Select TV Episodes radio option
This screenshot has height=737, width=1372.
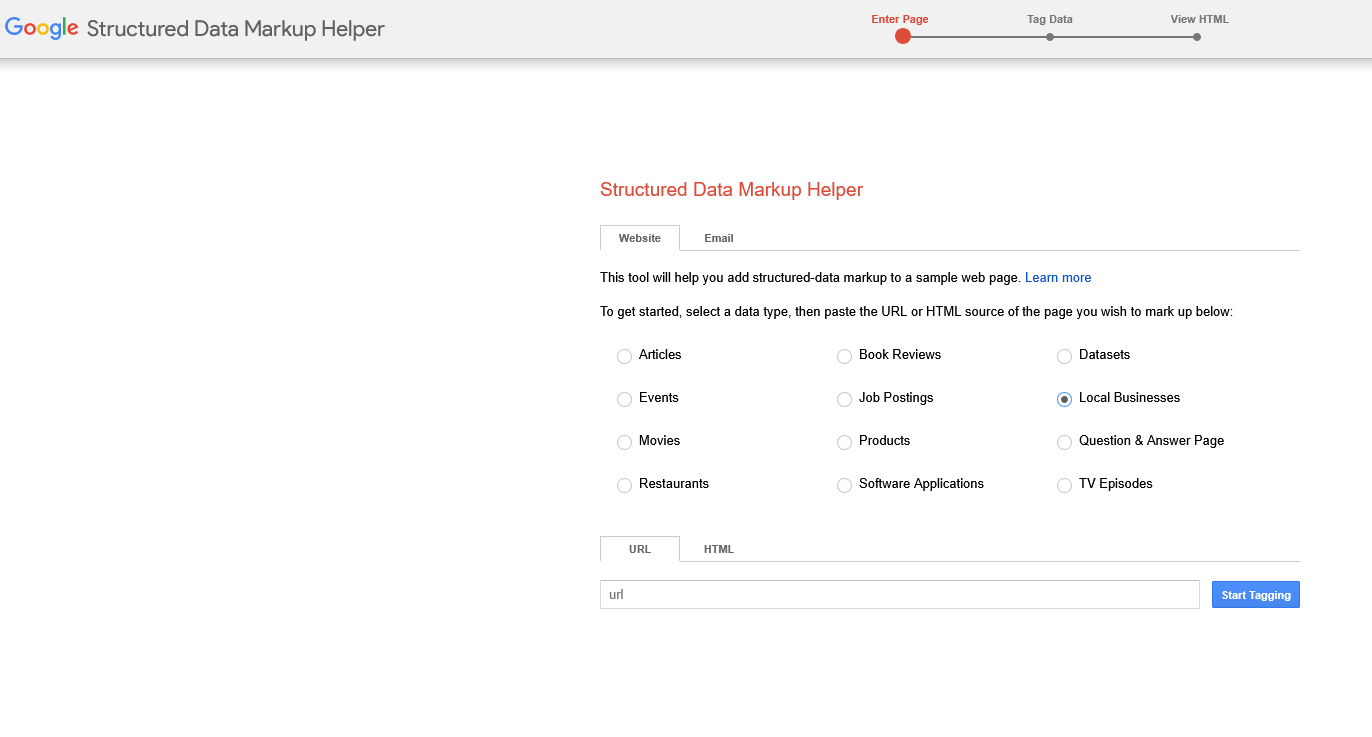point(1064,485)
